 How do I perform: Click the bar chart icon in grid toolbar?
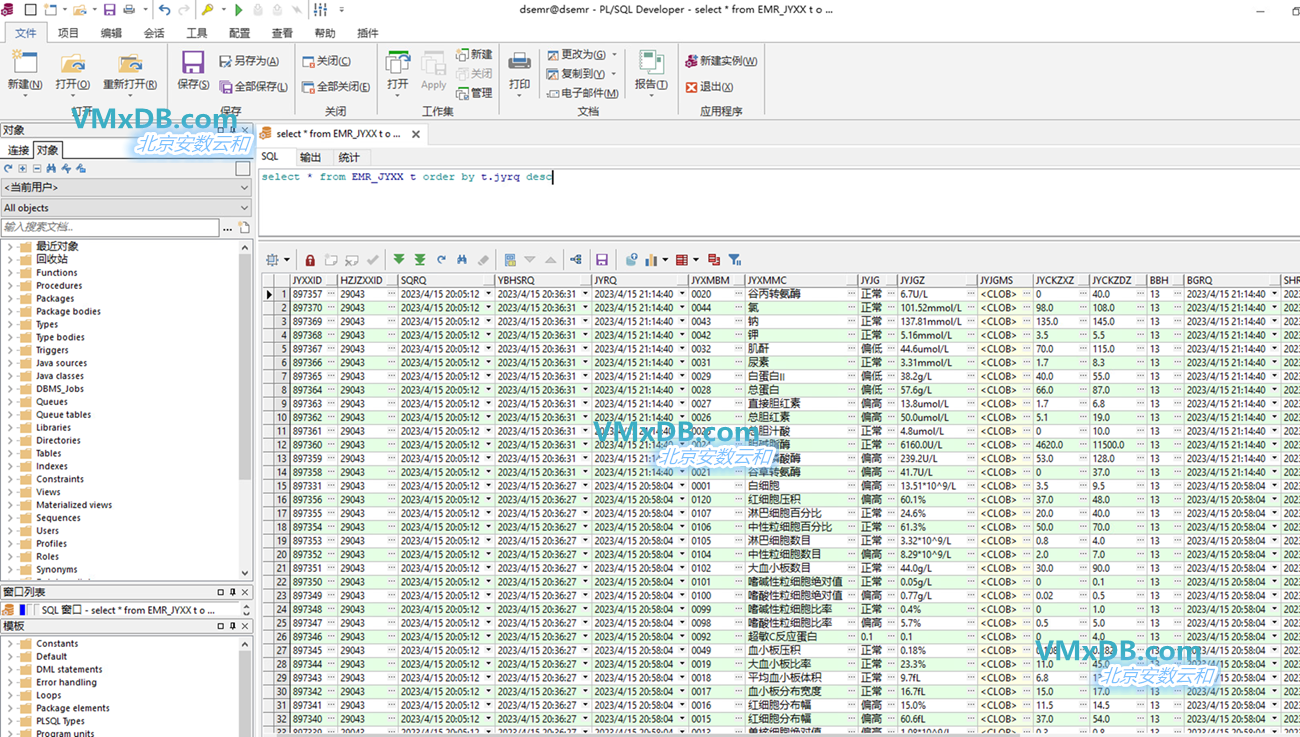click(652, 260)
